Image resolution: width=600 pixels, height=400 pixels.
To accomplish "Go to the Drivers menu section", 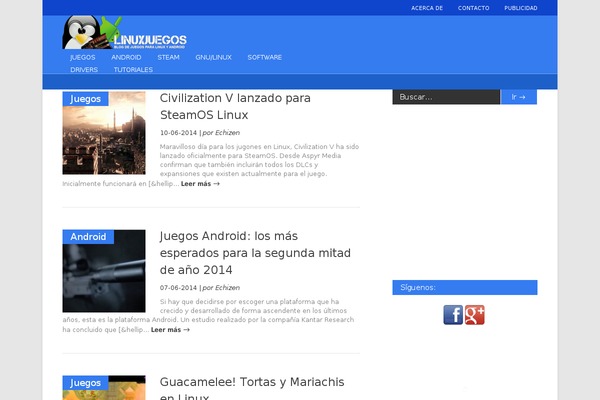I will [84, 70].
